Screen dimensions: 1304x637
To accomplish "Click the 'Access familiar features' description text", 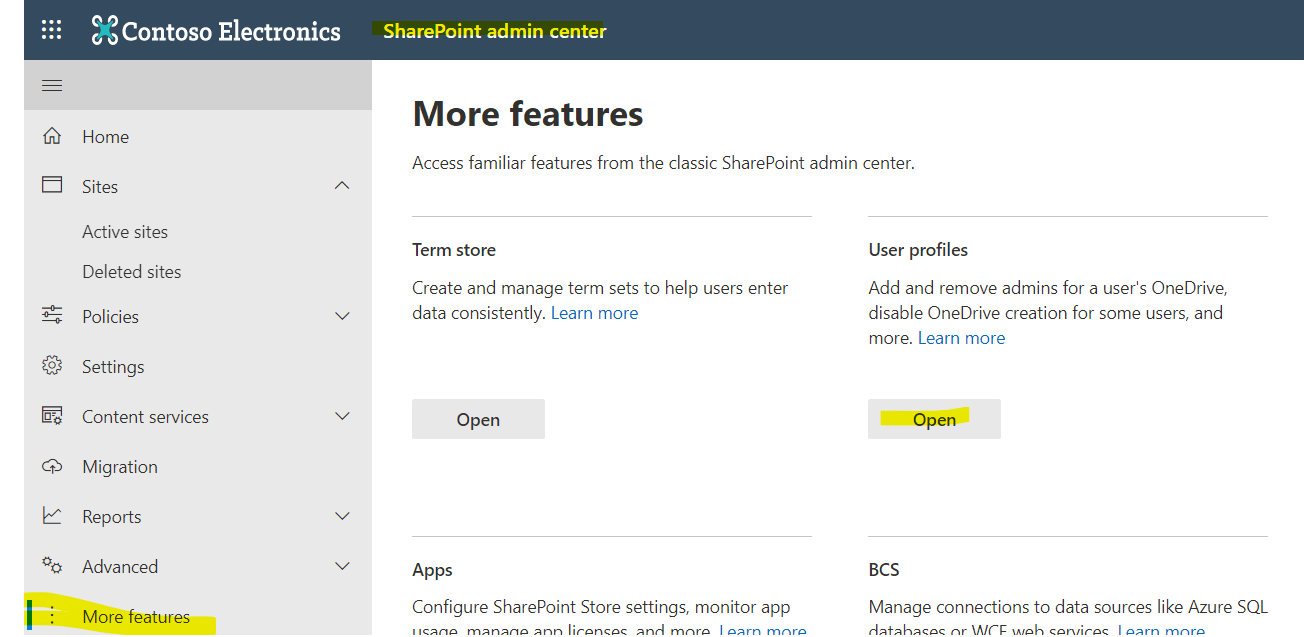I will pyautogui.click(x=663, y=163).
